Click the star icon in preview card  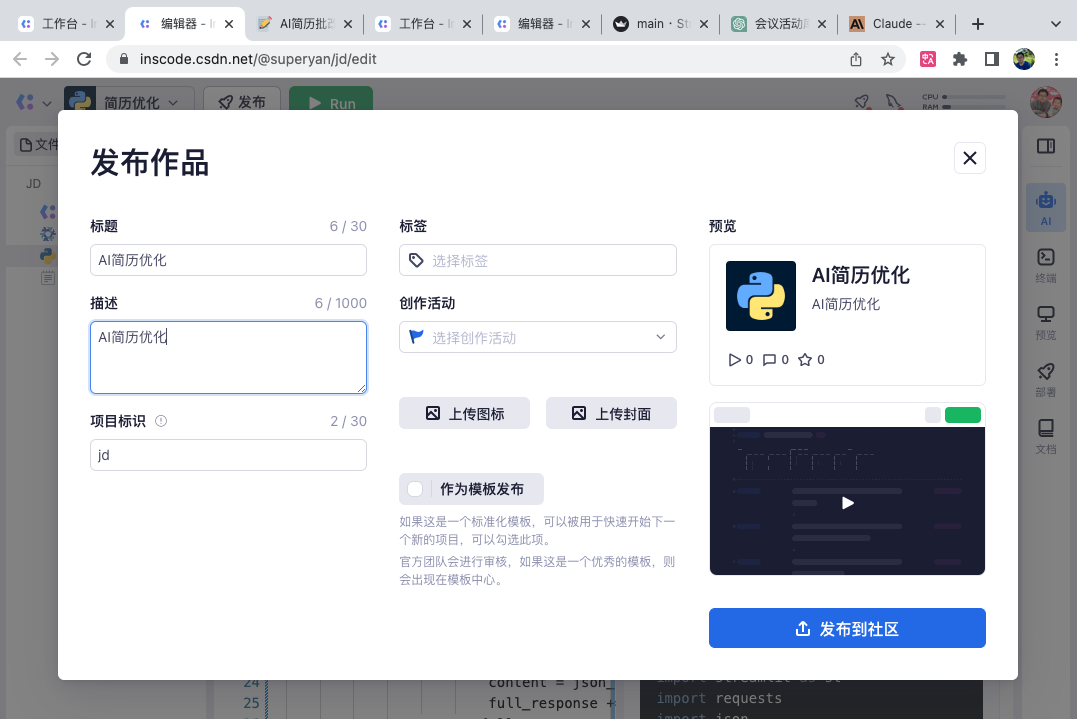click(805, 360)
